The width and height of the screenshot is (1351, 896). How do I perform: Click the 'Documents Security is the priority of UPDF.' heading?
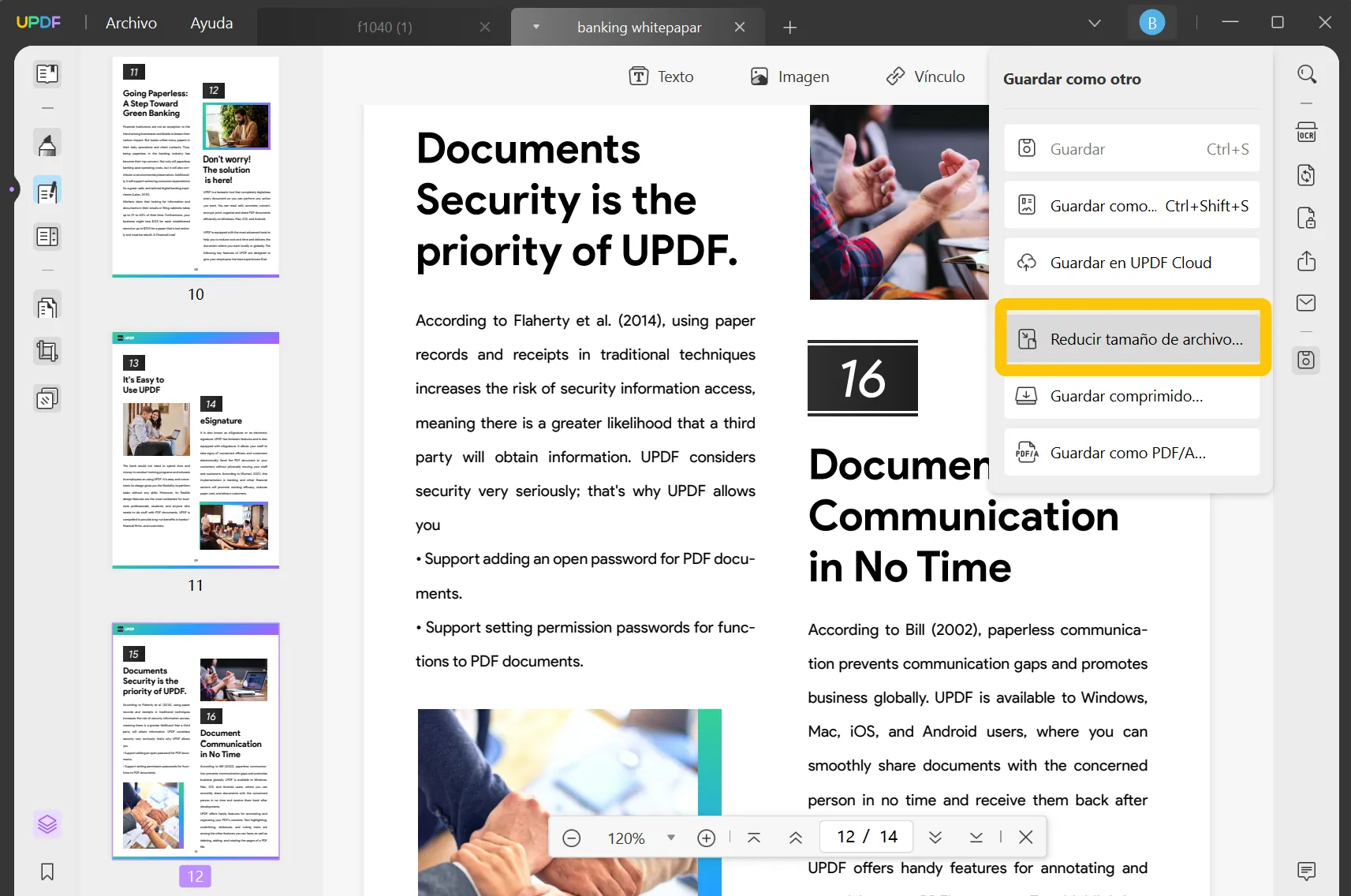[577, 200]
